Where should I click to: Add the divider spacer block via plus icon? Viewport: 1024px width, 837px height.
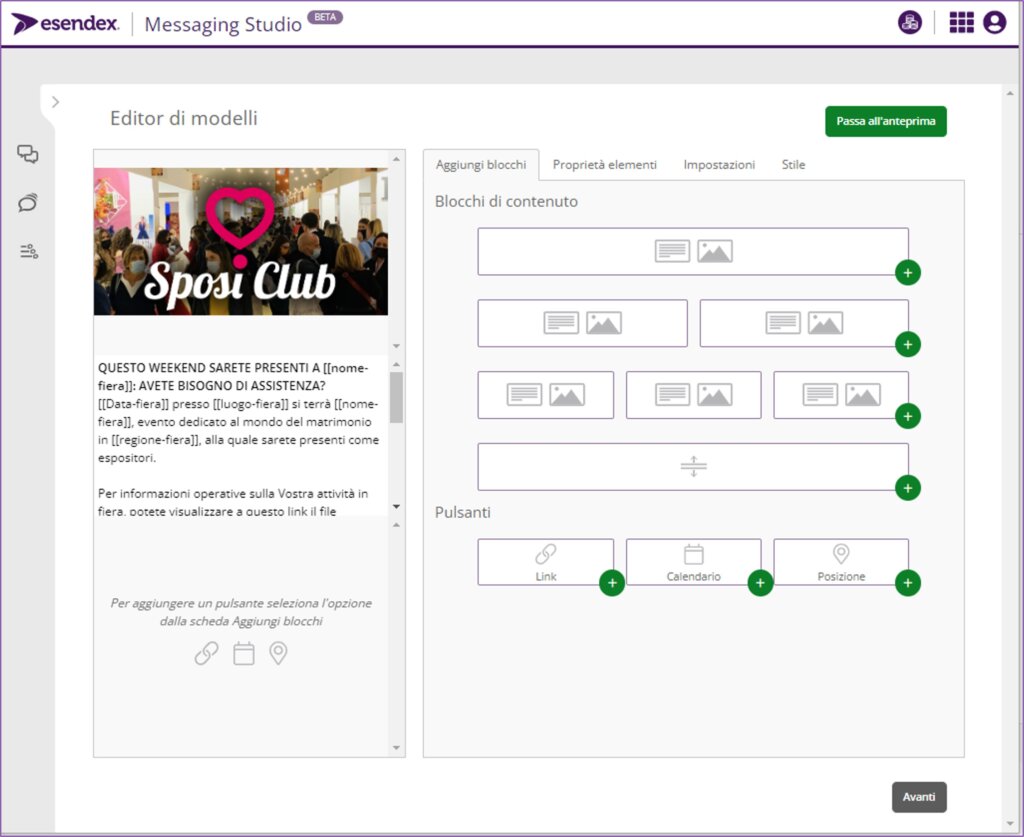pyautogui.click(x=907, y=488)
